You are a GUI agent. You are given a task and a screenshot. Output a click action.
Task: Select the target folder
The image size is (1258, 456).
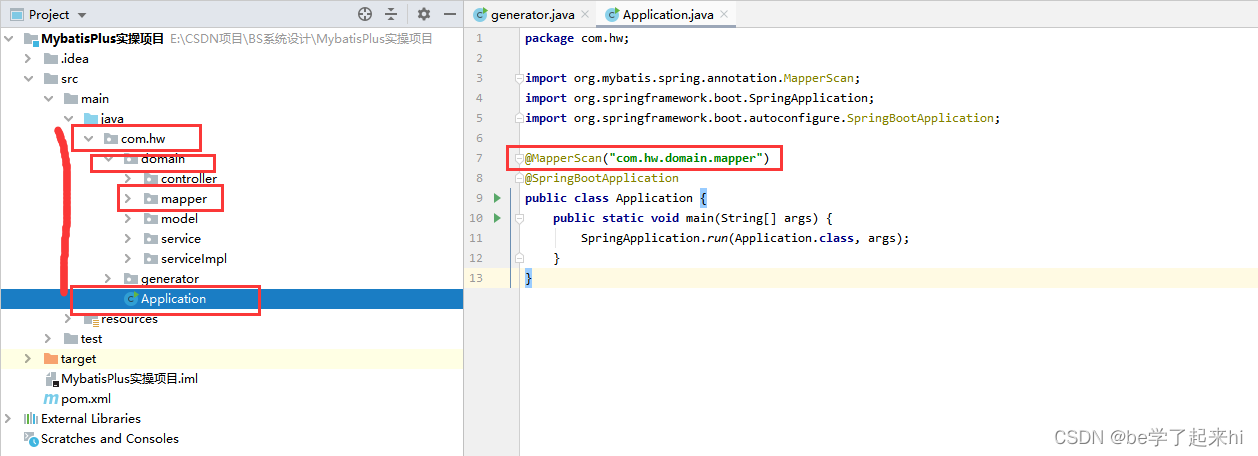(x=78, y=359)
